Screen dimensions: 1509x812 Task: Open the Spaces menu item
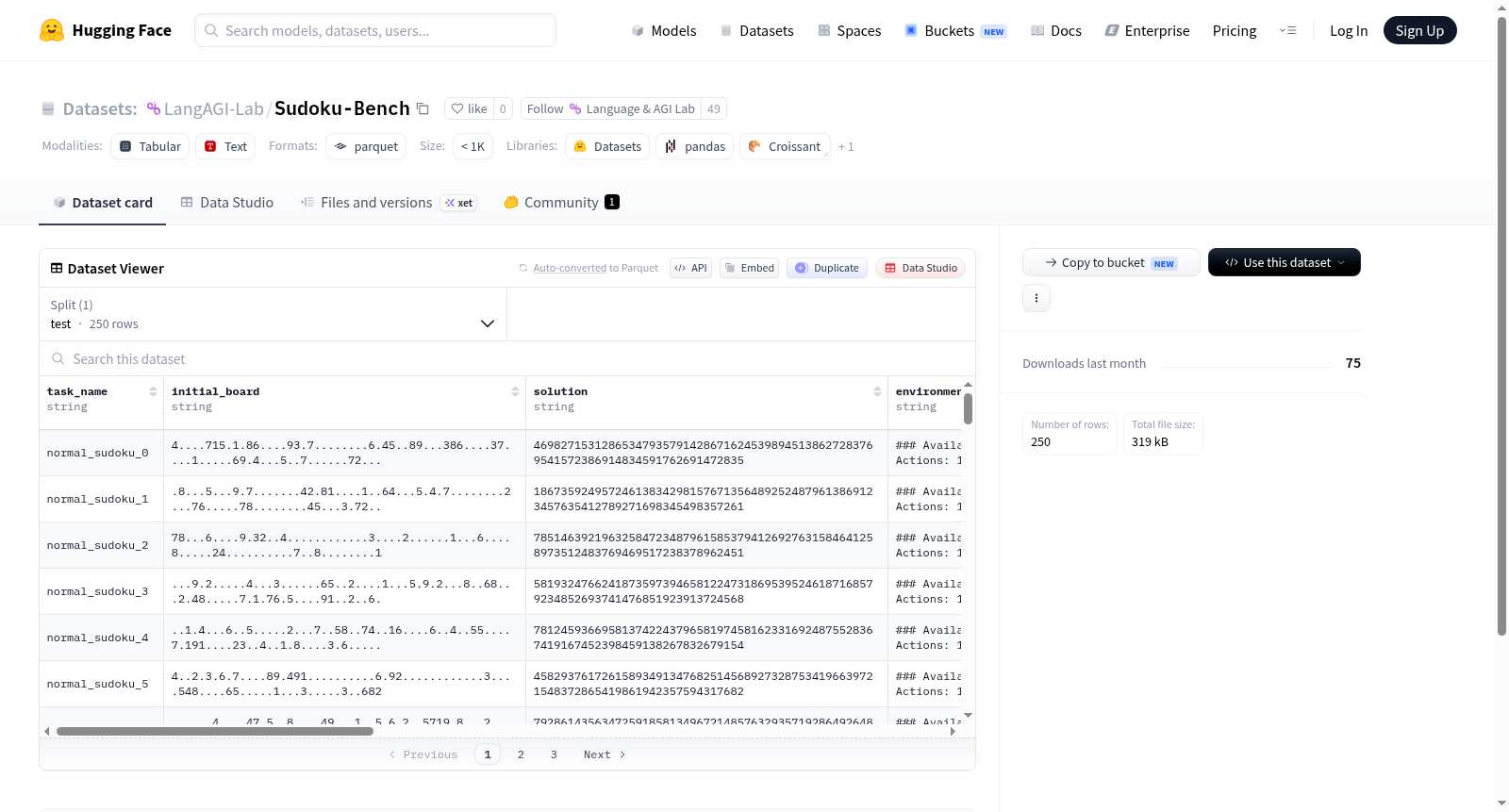point(849,31)
